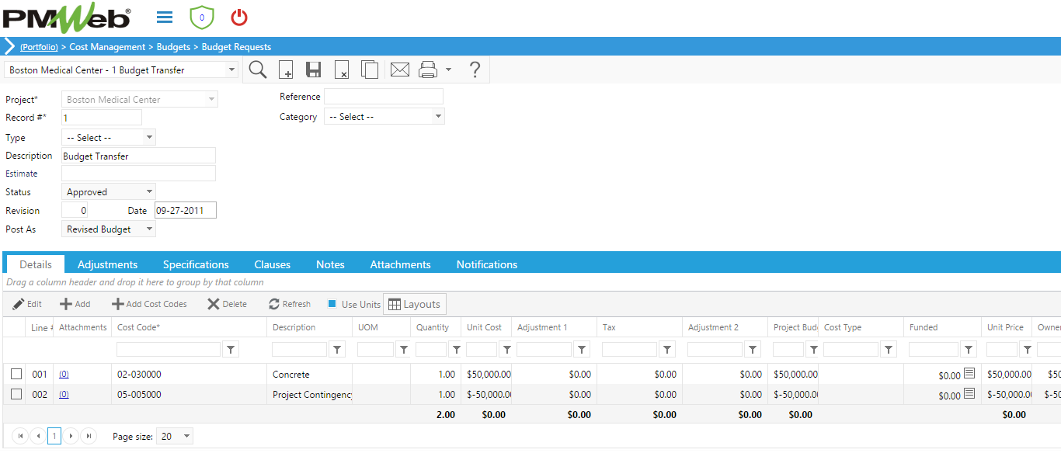Switch to the Clauses tab
The image size is (1062, 452).
pyautogui.click(x=272, y=264)
